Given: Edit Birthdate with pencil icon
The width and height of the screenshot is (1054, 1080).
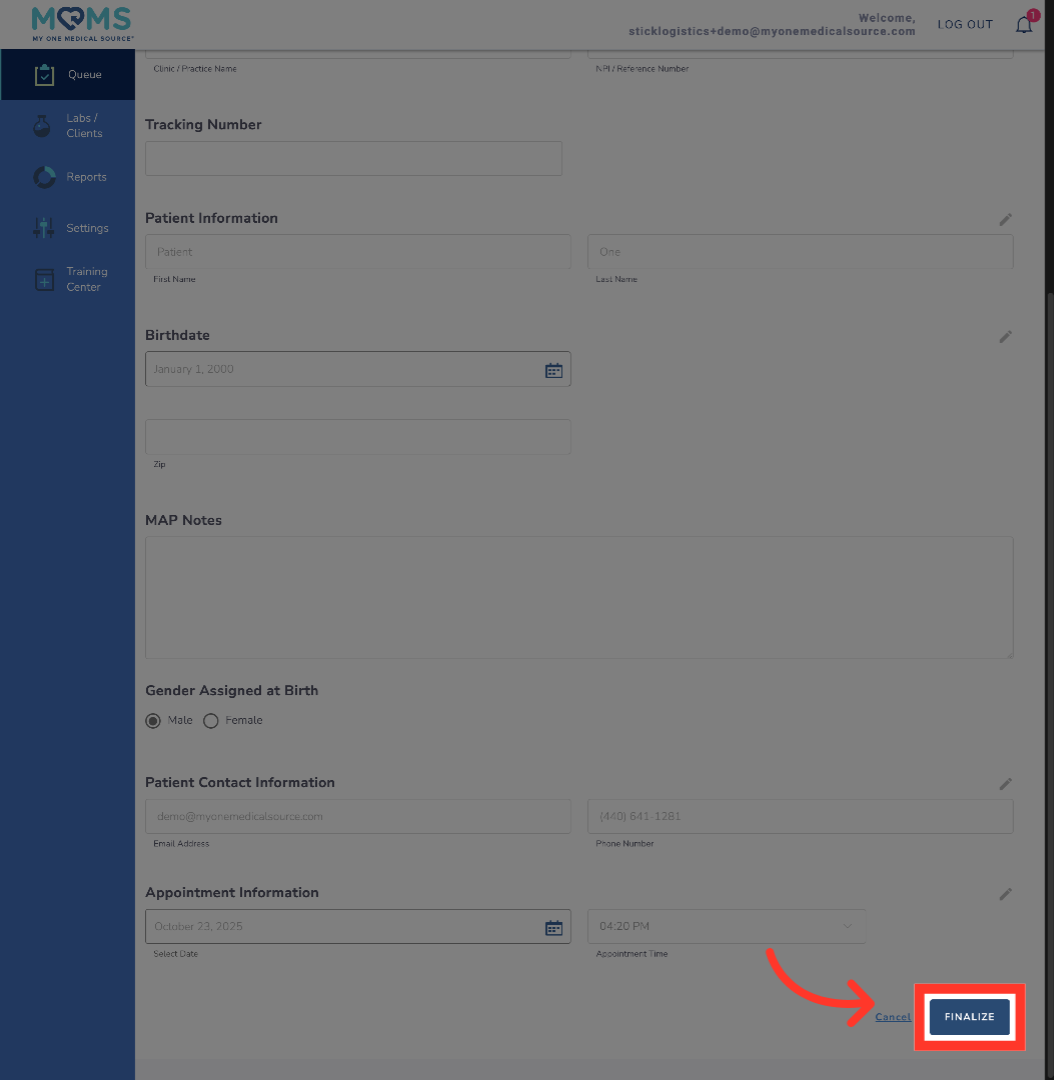Looking at the screenshot, I should (x=1005, y=336).
